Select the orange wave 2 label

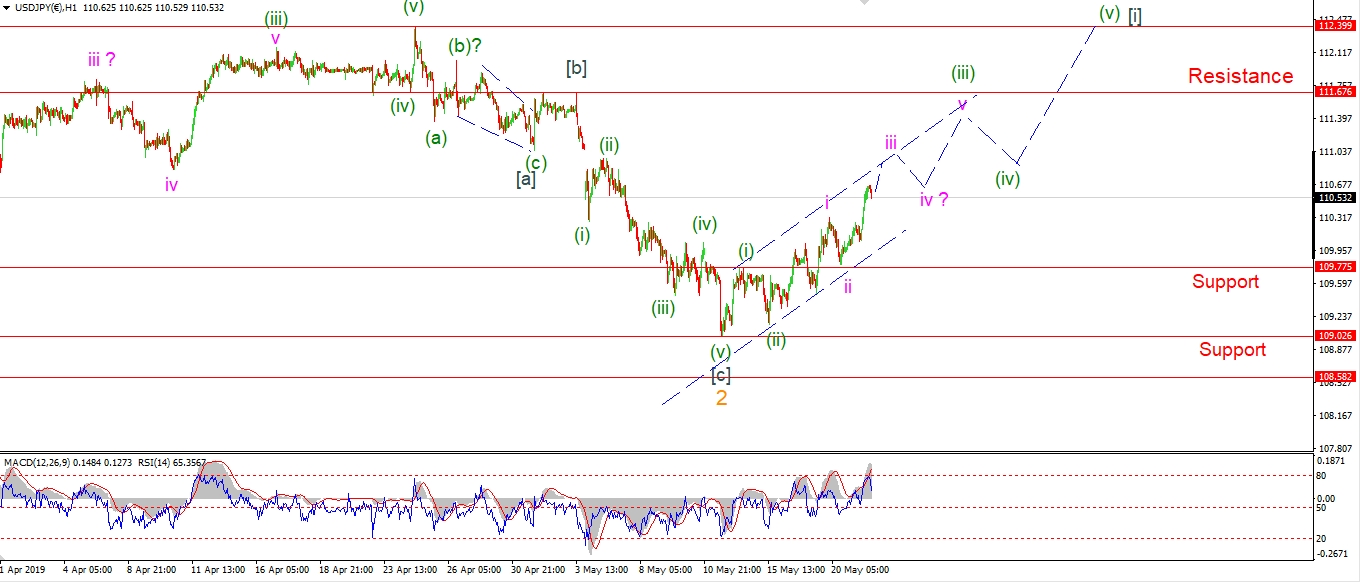coord(721,398)
